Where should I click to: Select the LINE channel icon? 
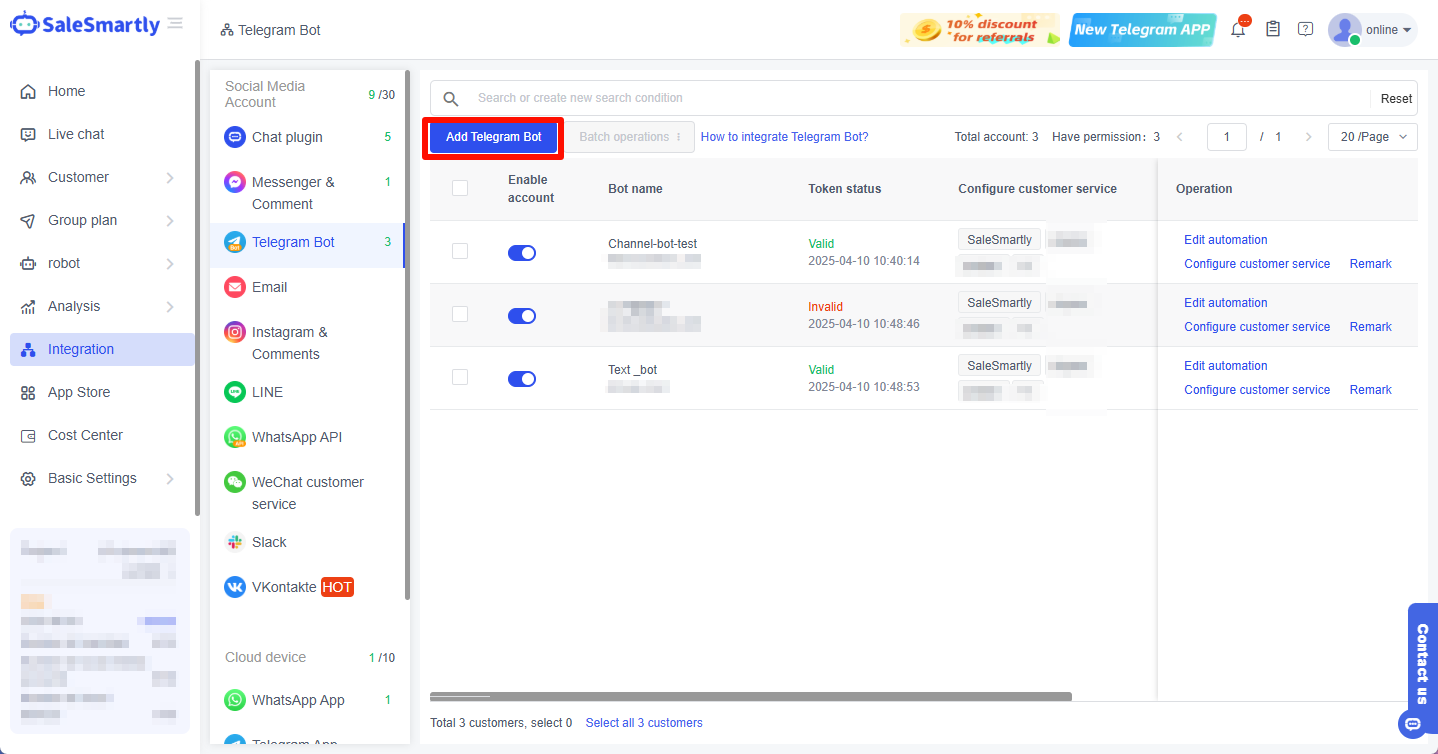pos(235,392)
